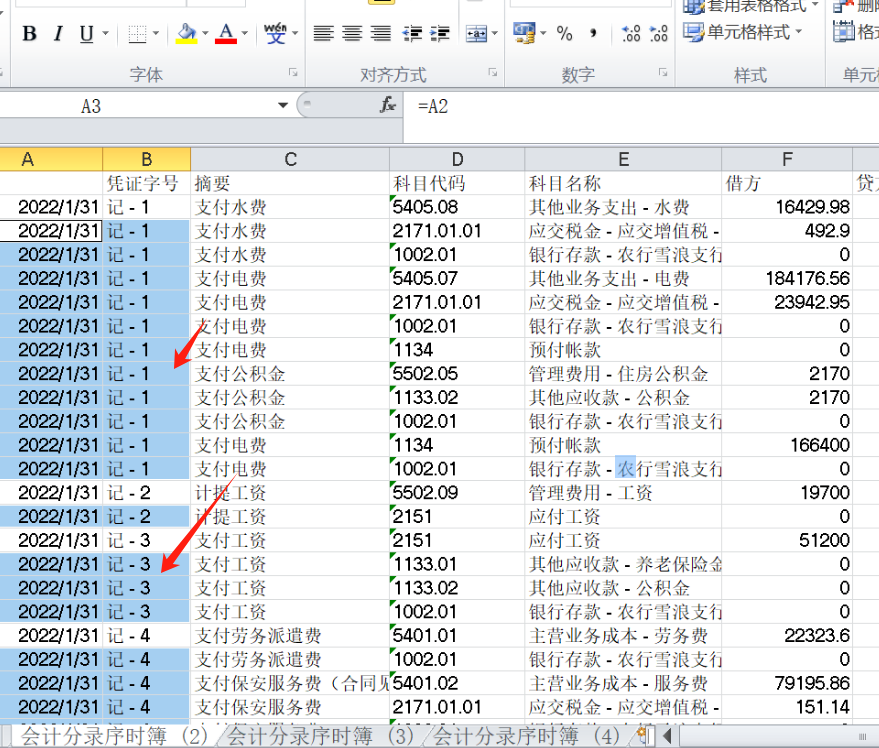Screen dimensions: 879x748
Task: Select column B header
Action: 146,159
